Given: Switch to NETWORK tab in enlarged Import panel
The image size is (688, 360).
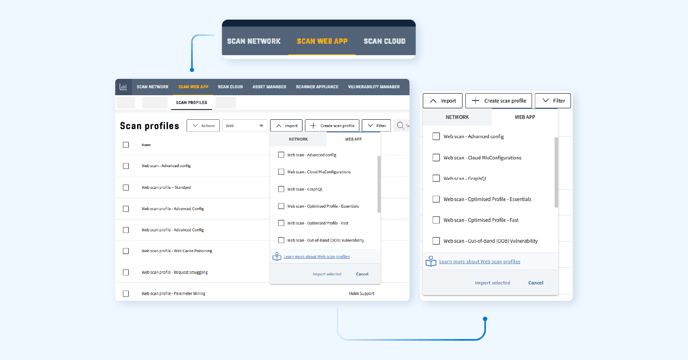Looking at the screenshot, I should (x=457, y=117).
